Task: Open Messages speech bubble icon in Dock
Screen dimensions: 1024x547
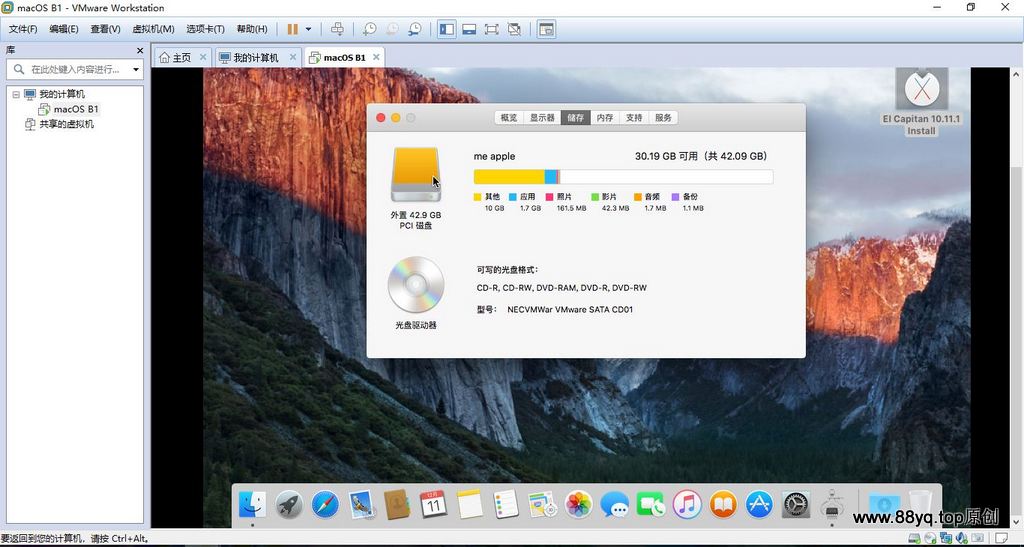Action: [x=615, y=505]
